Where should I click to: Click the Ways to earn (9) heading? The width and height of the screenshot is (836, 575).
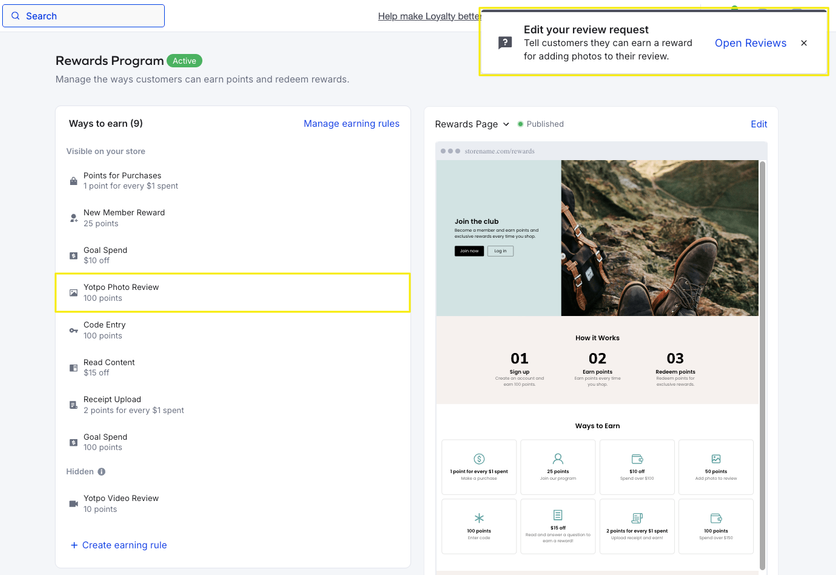pyautogui.click(x=106, y=124)
